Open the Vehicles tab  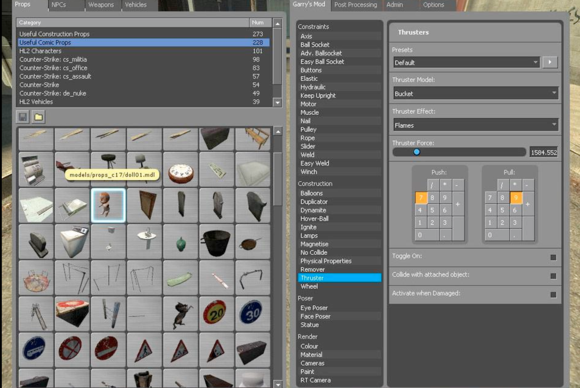pos(136,5)
